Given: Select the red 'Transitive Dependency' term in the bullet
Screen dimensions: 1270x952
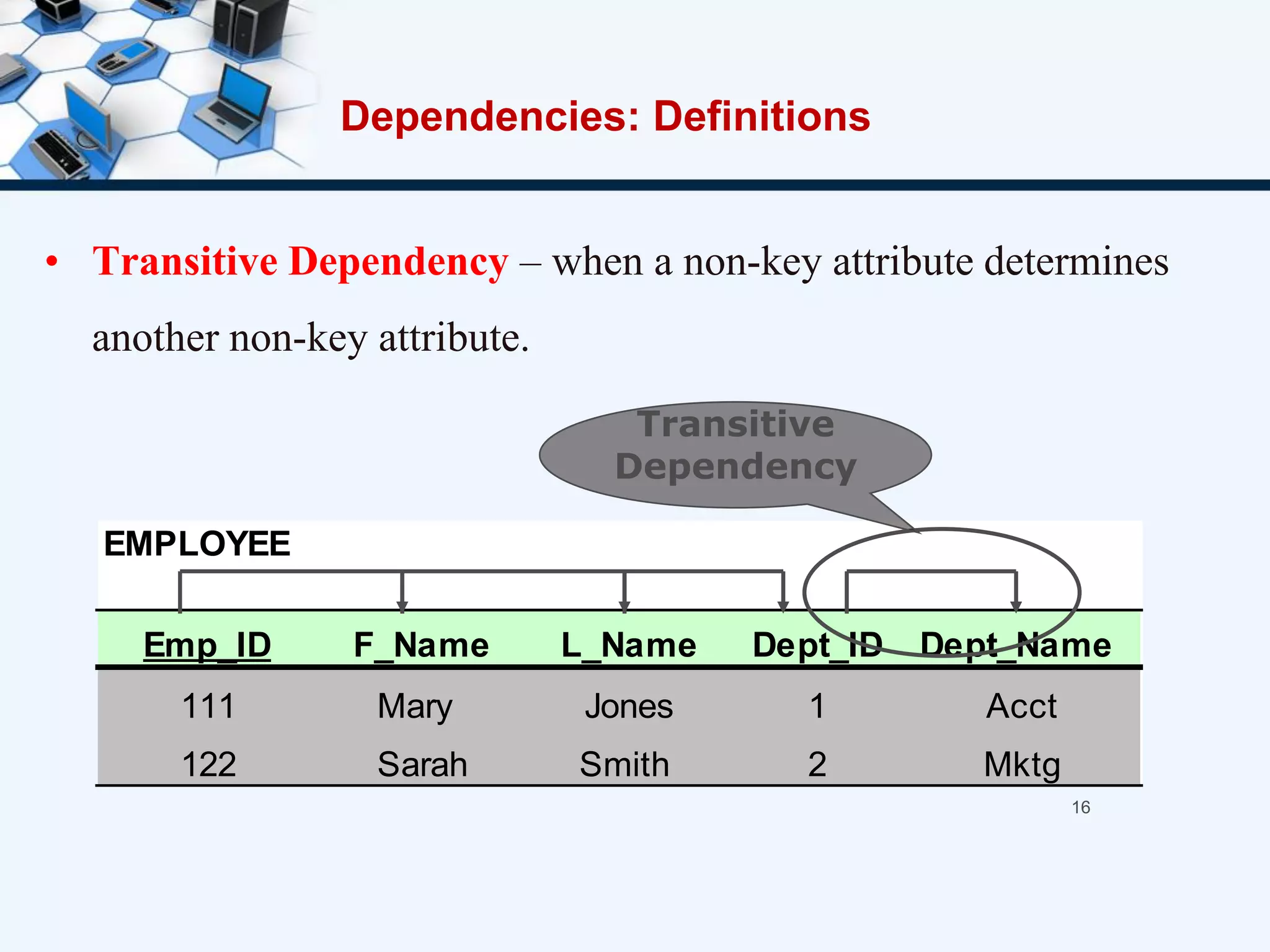Looking at the screenshot, I should (x=300, y=262).
